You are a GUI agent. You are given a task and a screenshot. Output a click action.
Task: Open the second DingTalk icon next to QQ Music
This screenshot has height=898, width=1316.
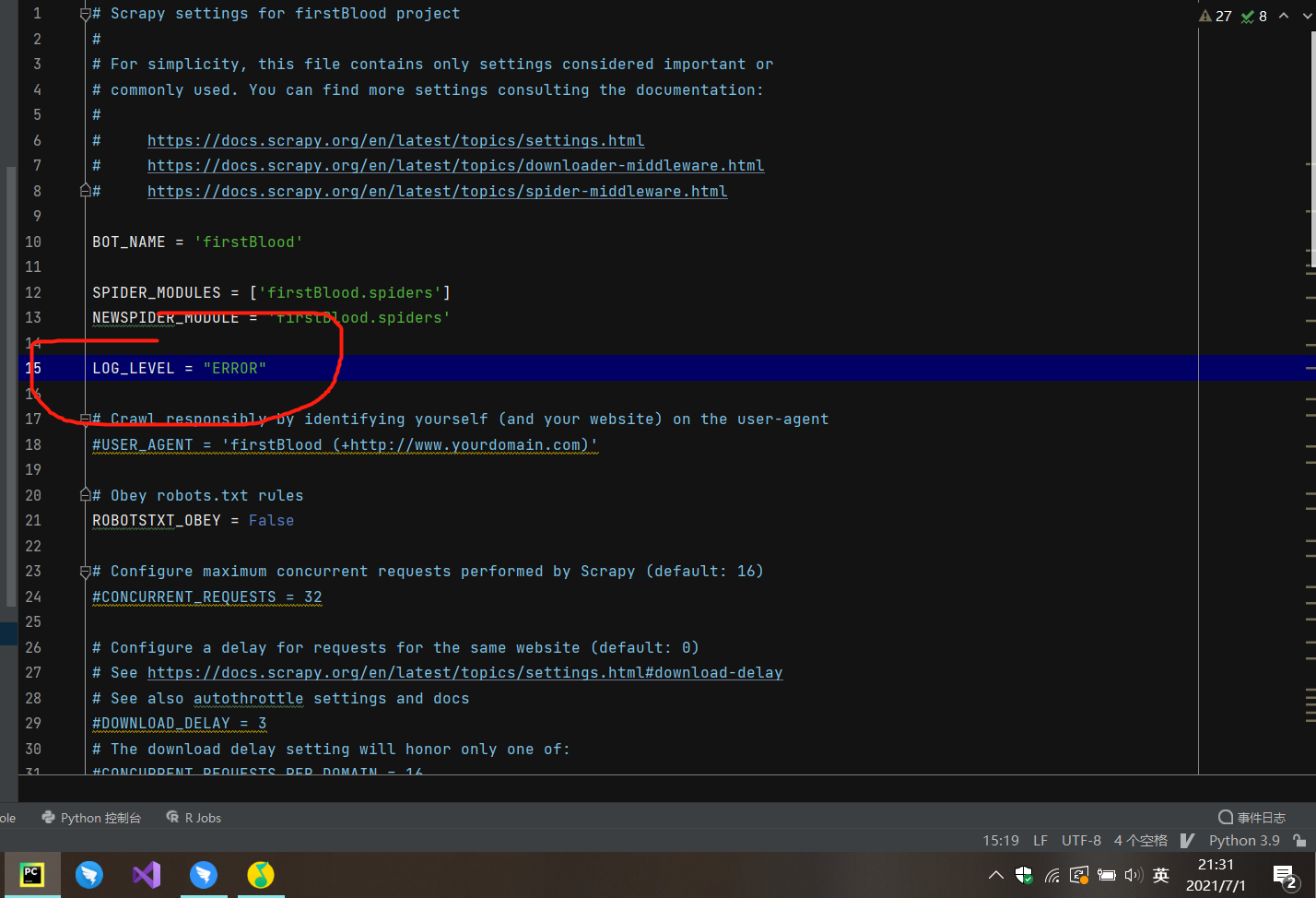click(204, 874)
